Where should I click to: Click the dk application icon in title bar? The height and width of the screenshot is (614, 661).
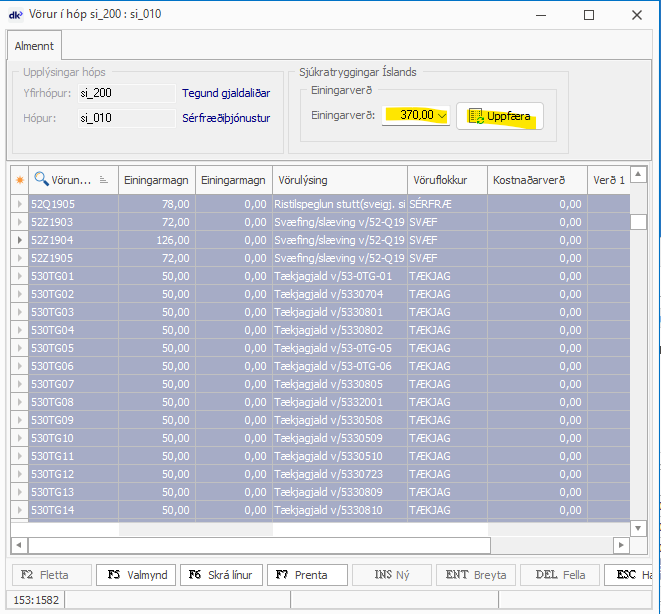(x=16, y=14)
